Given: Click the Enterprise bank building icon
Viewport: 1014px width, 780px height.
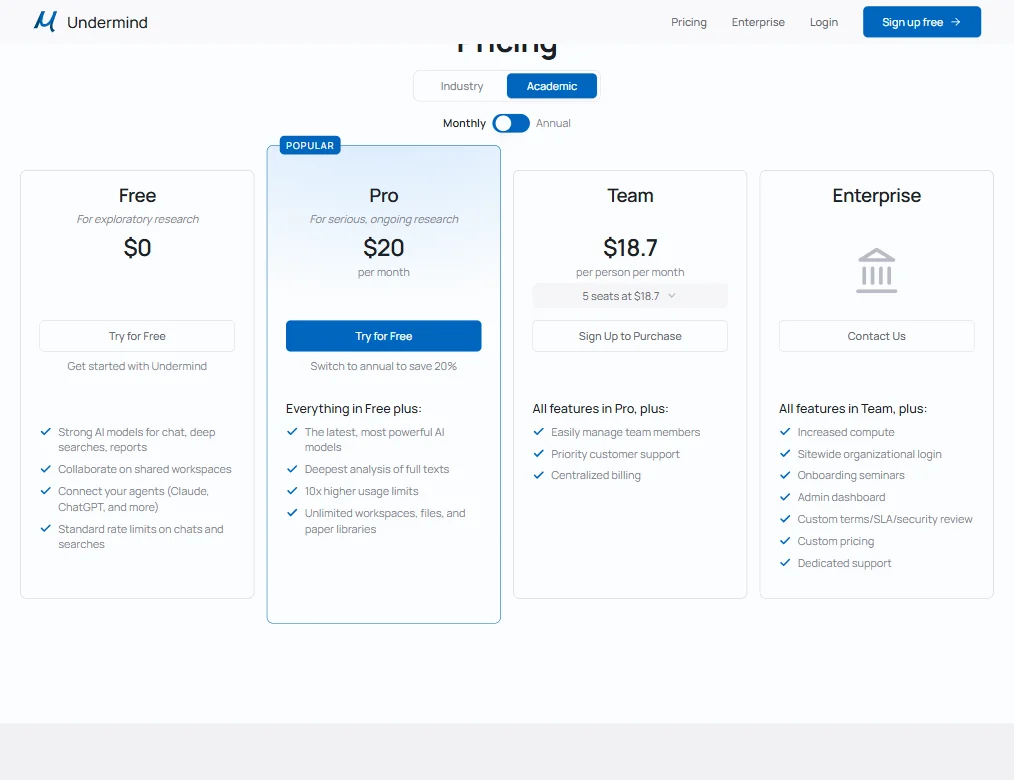Looking at the screenshot, I should click(x=876, y=270).
